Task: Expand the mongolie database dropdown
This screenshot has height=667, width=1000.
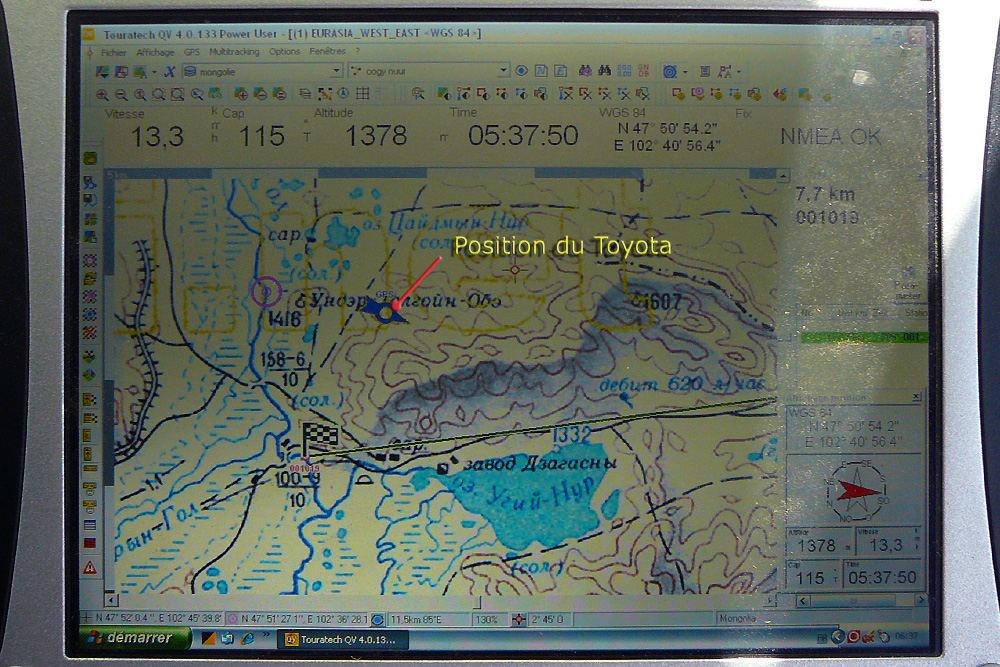Action: [336, 71]
